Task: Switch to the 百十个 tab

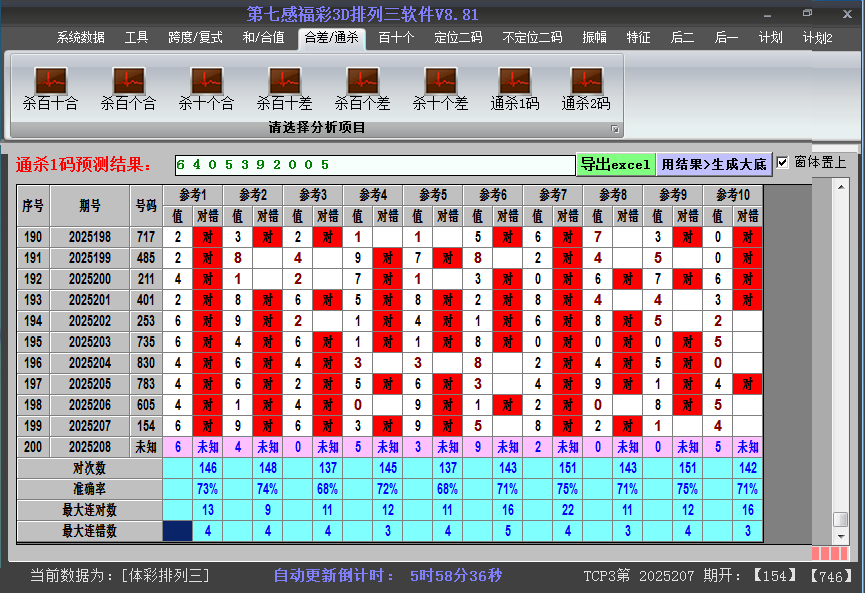Action: pyautogui.click(x=396, y=38)
